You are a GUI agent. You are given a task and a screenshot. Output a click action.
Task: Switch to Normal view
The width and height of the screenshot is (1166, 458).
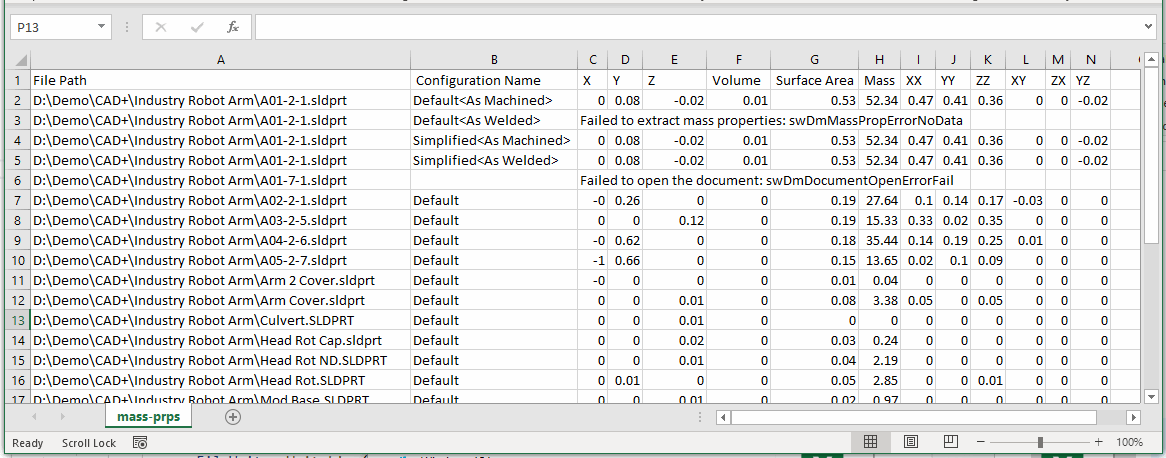pyautogui.click(x=870, y=442)
